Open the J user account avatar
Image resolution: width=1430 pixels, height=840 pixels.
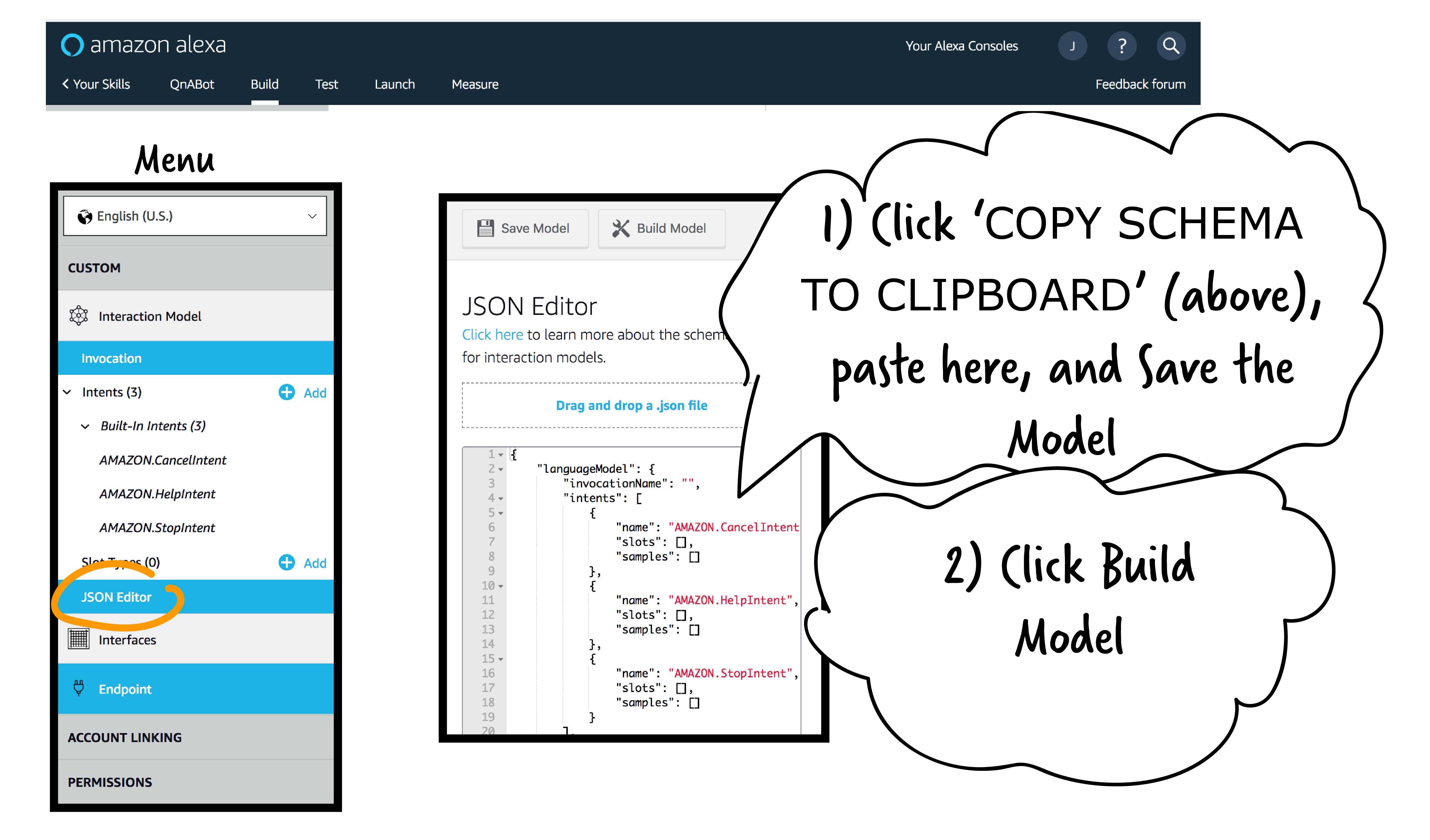(x=1072, y=46)
